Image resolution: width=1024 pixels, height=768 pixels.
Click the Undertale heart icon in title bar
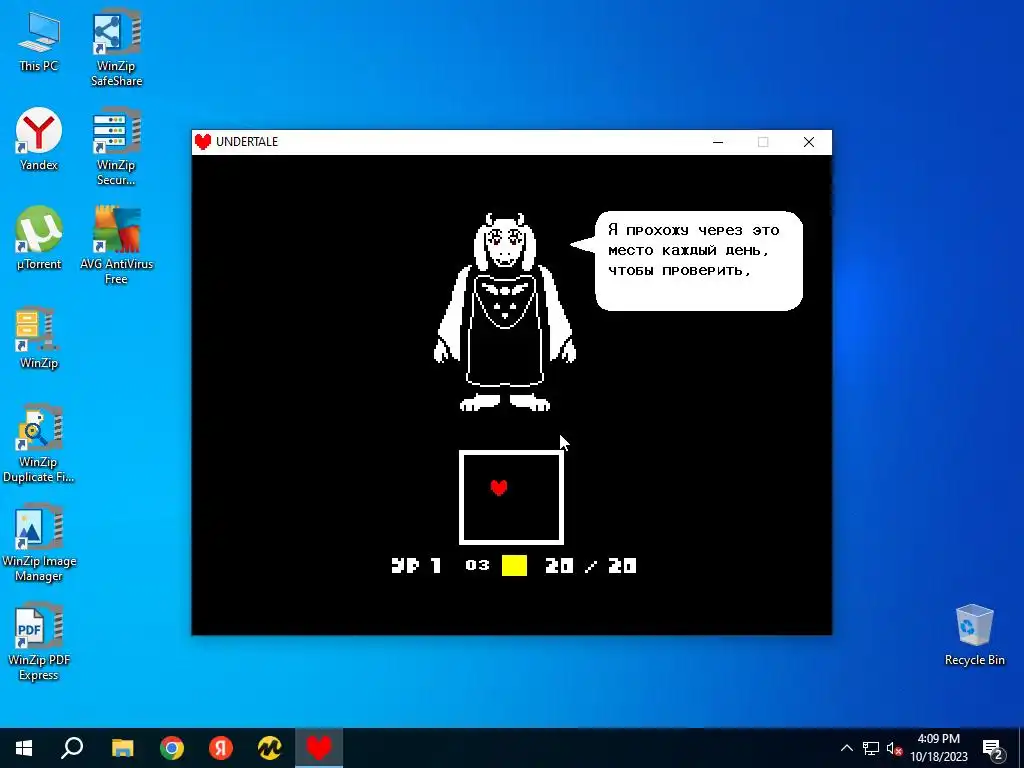click(x=203, y=142)
